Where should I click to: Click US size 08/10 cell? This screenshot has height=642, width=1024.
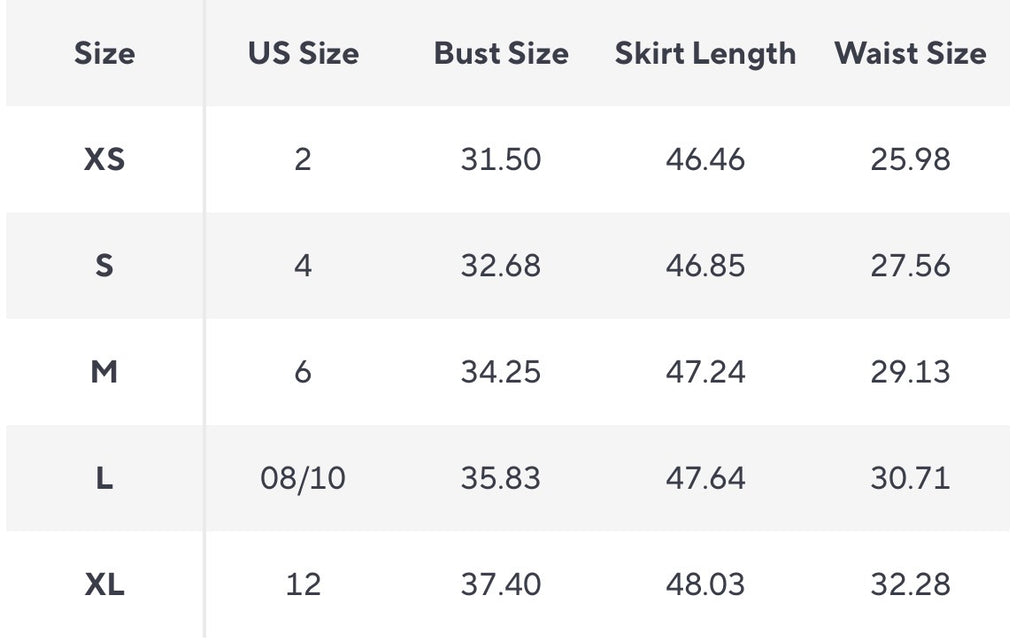303,478
